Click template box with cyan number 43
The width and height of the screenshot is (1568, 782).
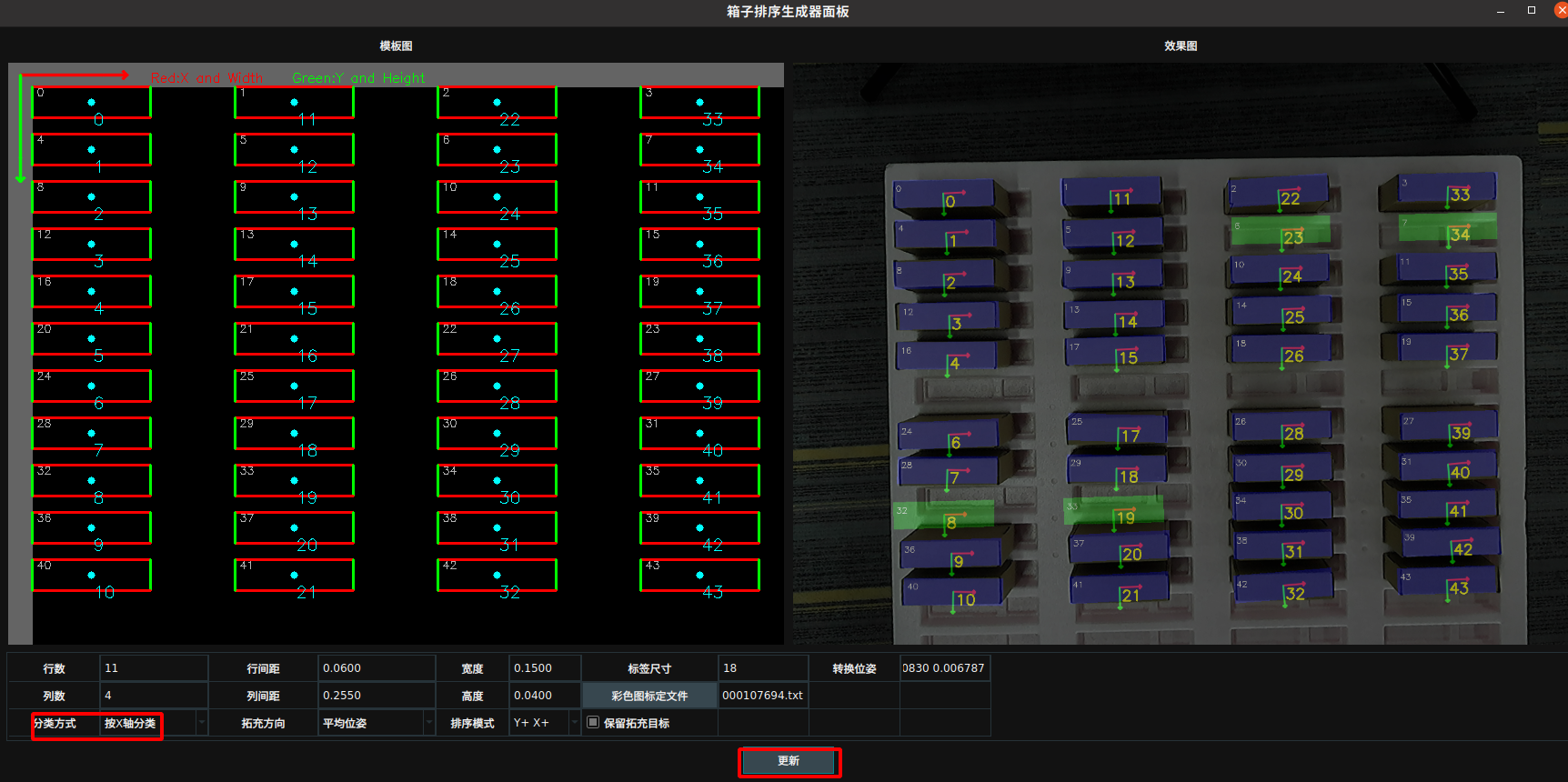coord(700,576)
